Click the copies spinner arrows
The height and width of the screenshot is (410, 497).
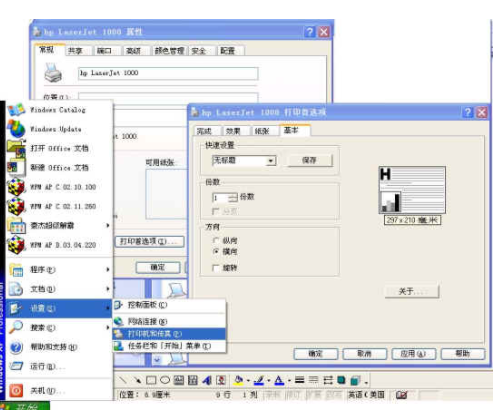(233, 198)
